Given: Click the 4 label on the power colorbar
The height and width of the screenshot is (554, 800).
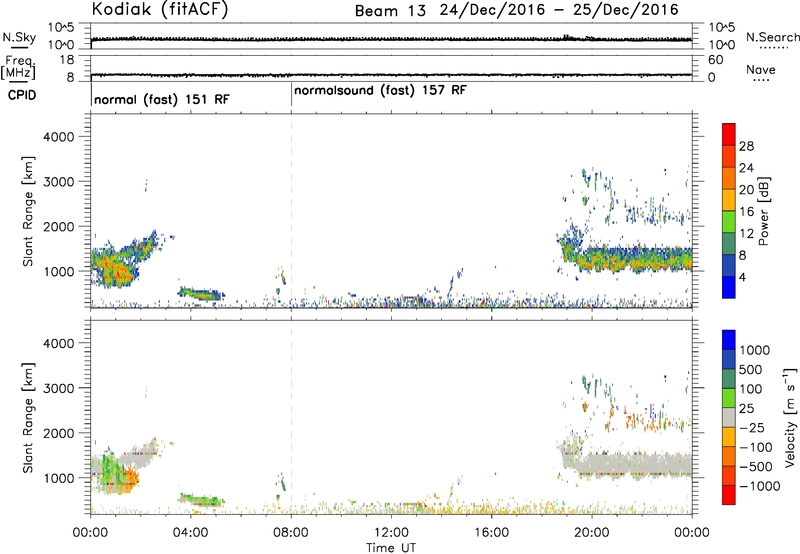Looking at the screenshot, I should pyautogui.click(x=742, y=277).
